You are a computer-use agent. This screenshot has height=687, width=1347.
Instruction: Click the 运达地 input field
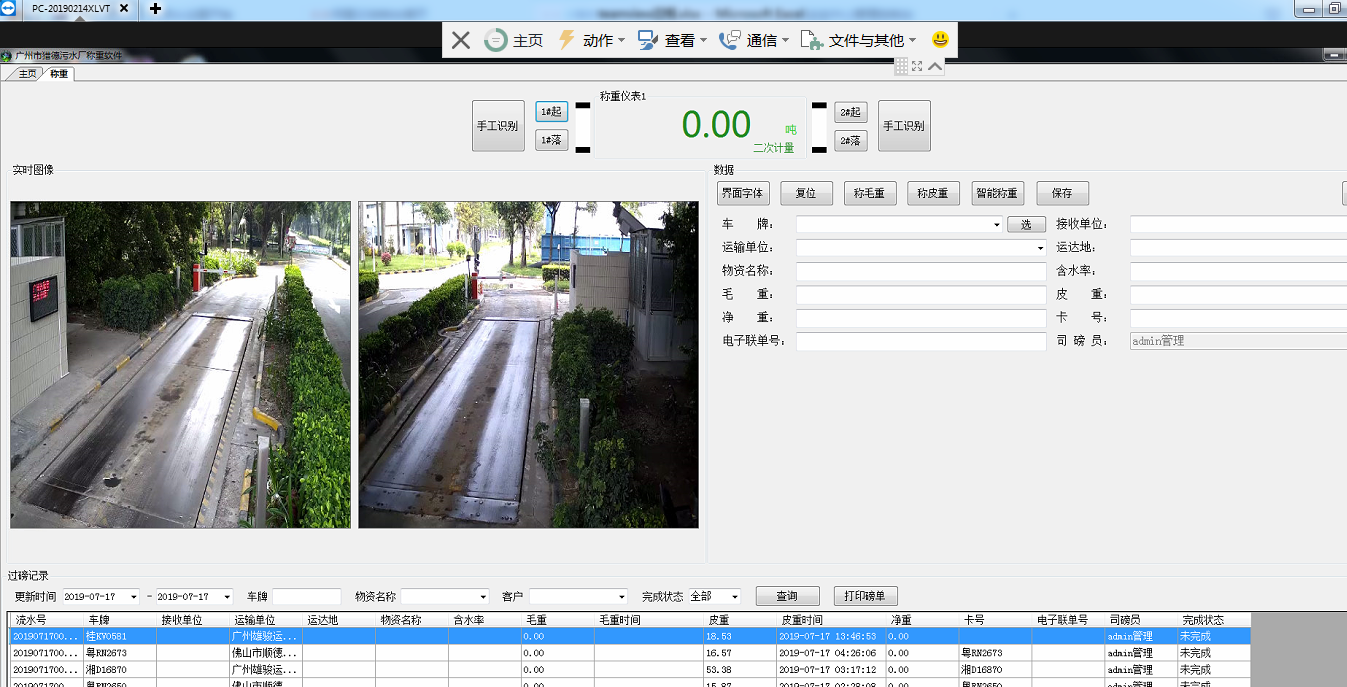(1238, 248)
